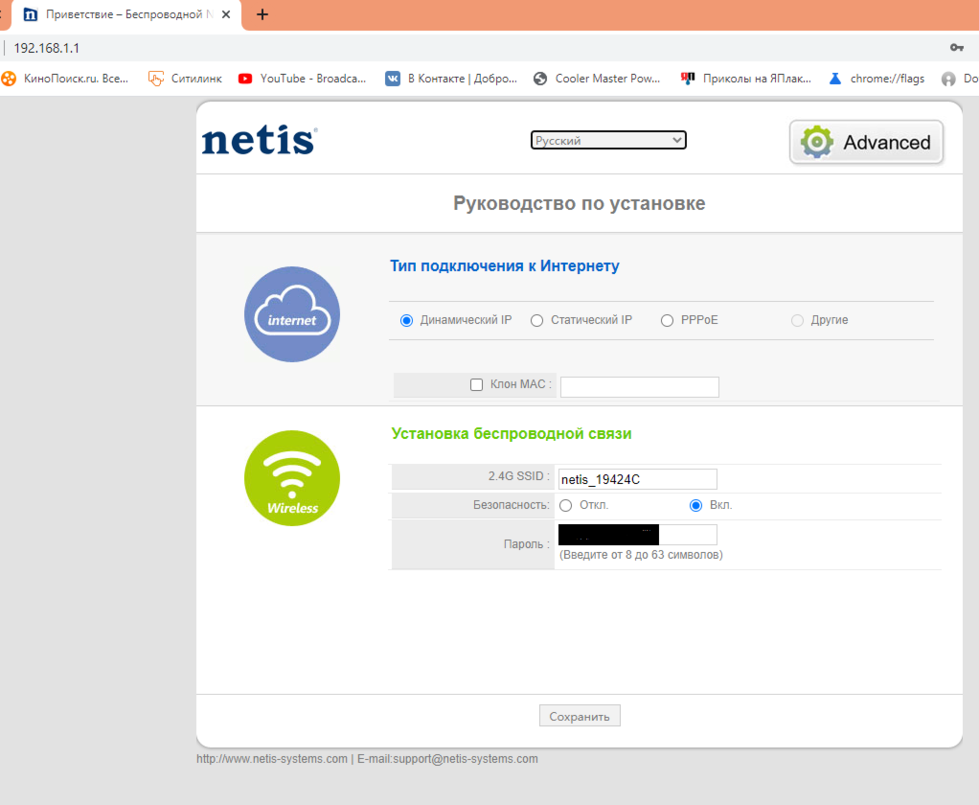The image size is (979, 805).
Task: Click the green Wireless Wi-Fi icon
Action: point(292,478)
